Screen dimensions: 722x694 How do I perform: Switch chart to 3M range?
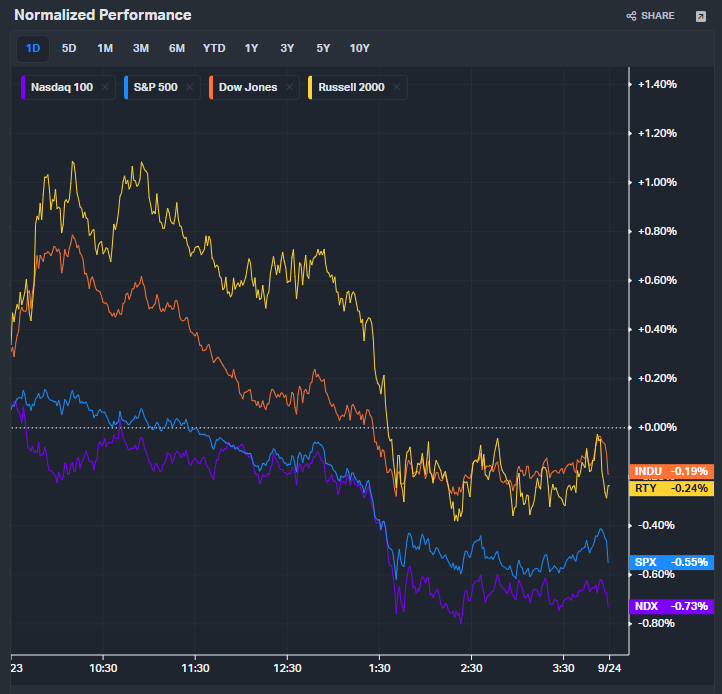pos(141,48)
